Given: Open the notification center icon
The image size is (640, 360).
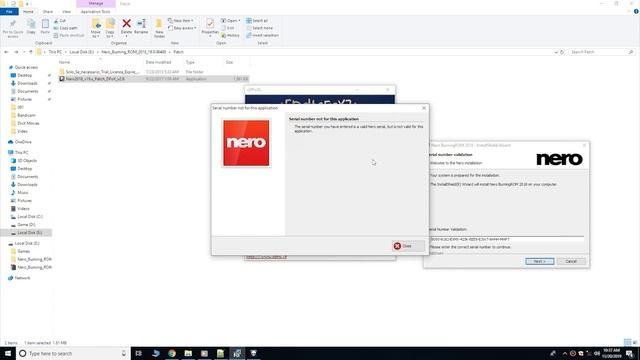Looking at the screenshot, I should click(x=630, y=353).
